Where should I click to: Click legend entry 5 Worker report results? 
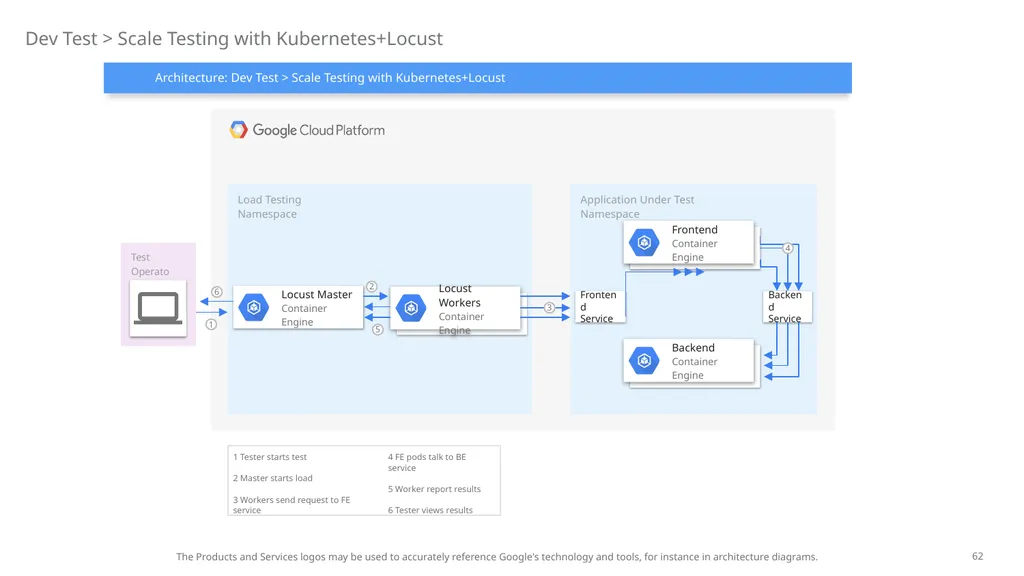(434, 489)
